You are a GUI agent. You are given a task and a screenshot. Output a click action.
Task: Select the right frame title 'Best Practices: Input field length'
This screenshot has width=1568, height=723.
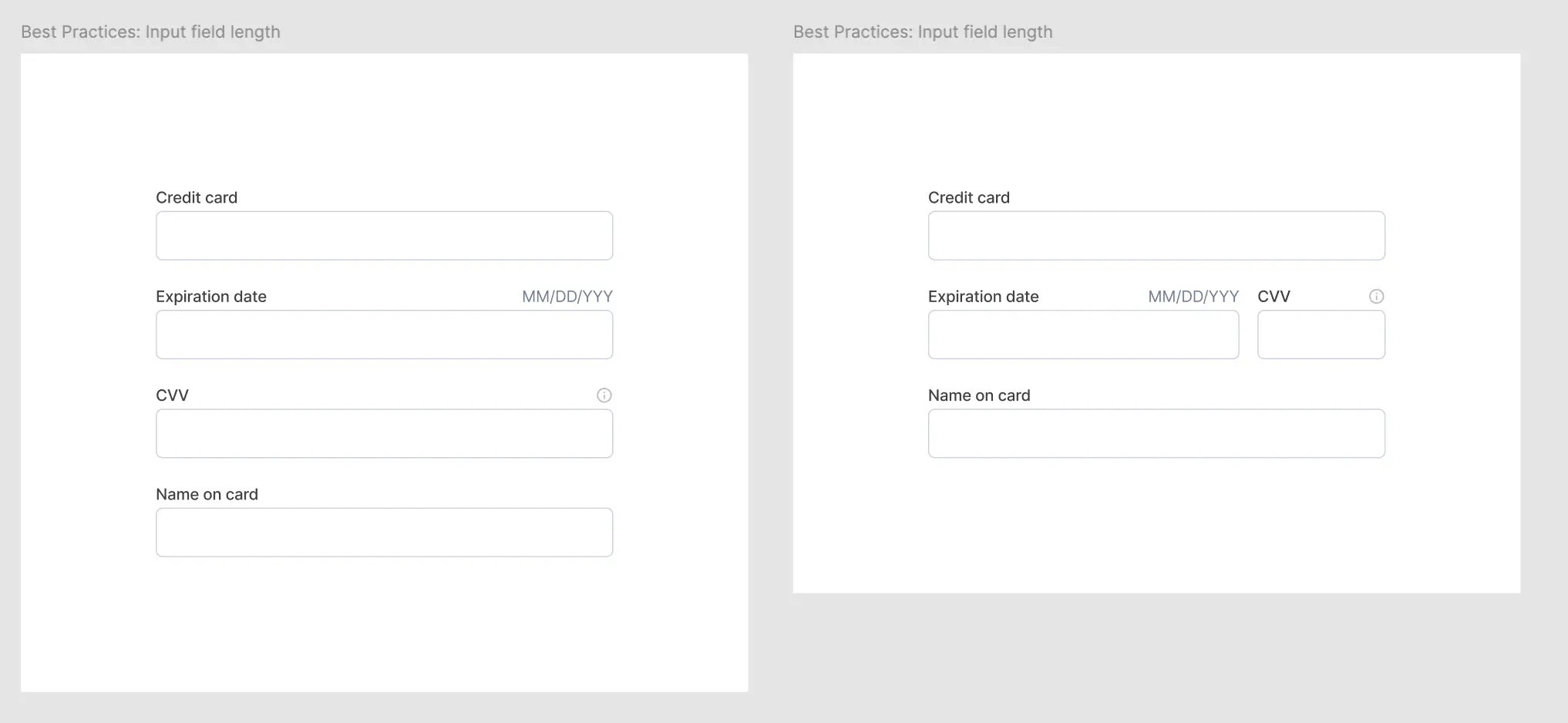(923, 32)
